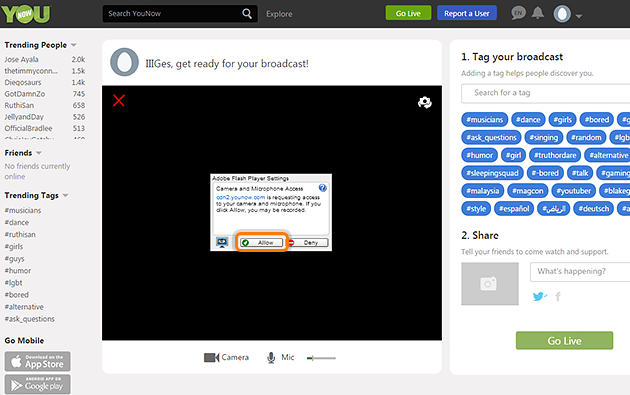Image resolution: width=630 pixels, height=395 pixels.
Task: Add a snapshot via camera thumbnail
Action: (490, 284)
